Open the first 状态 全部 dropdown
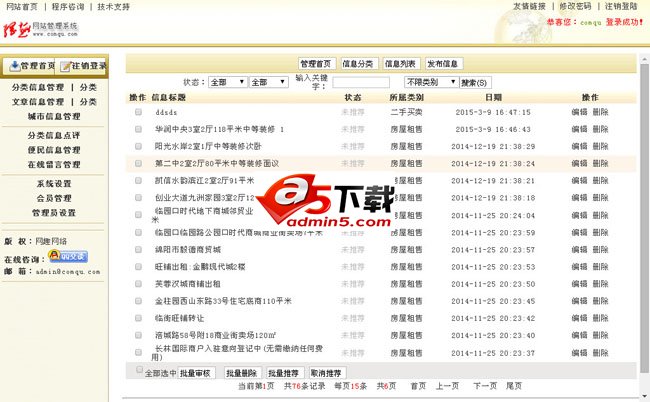This screenshot has width=650, height=402. [x=228, y=82]
